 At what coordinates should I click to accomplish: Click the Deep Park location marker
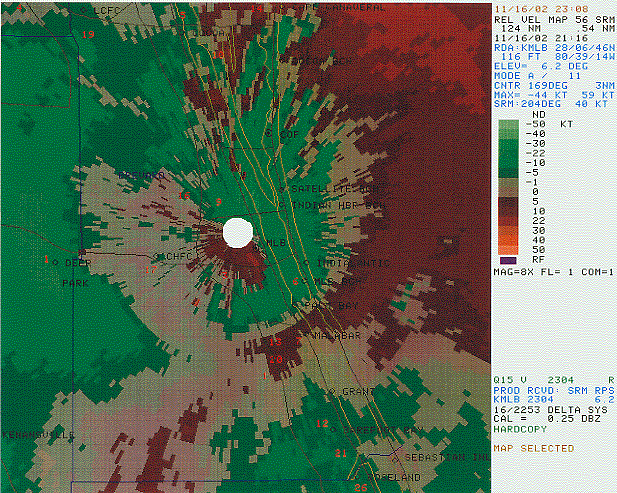55,262
